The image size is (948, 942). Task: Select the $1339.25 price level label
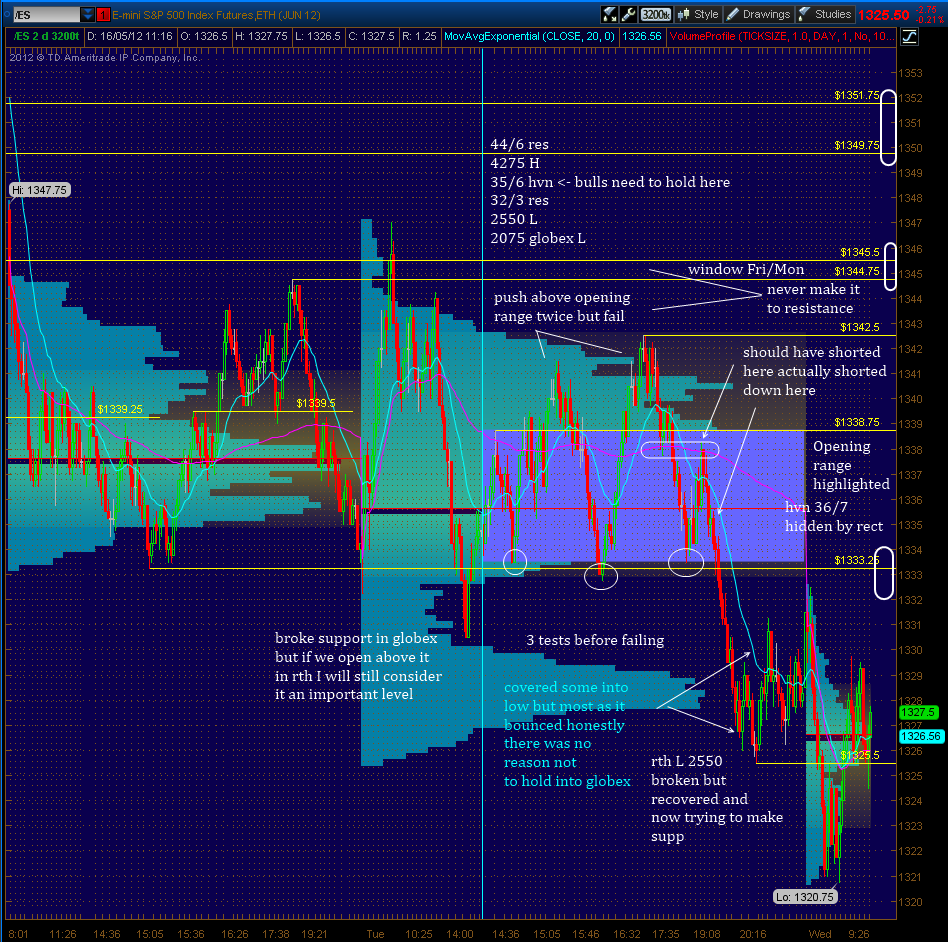click(120, 409)
